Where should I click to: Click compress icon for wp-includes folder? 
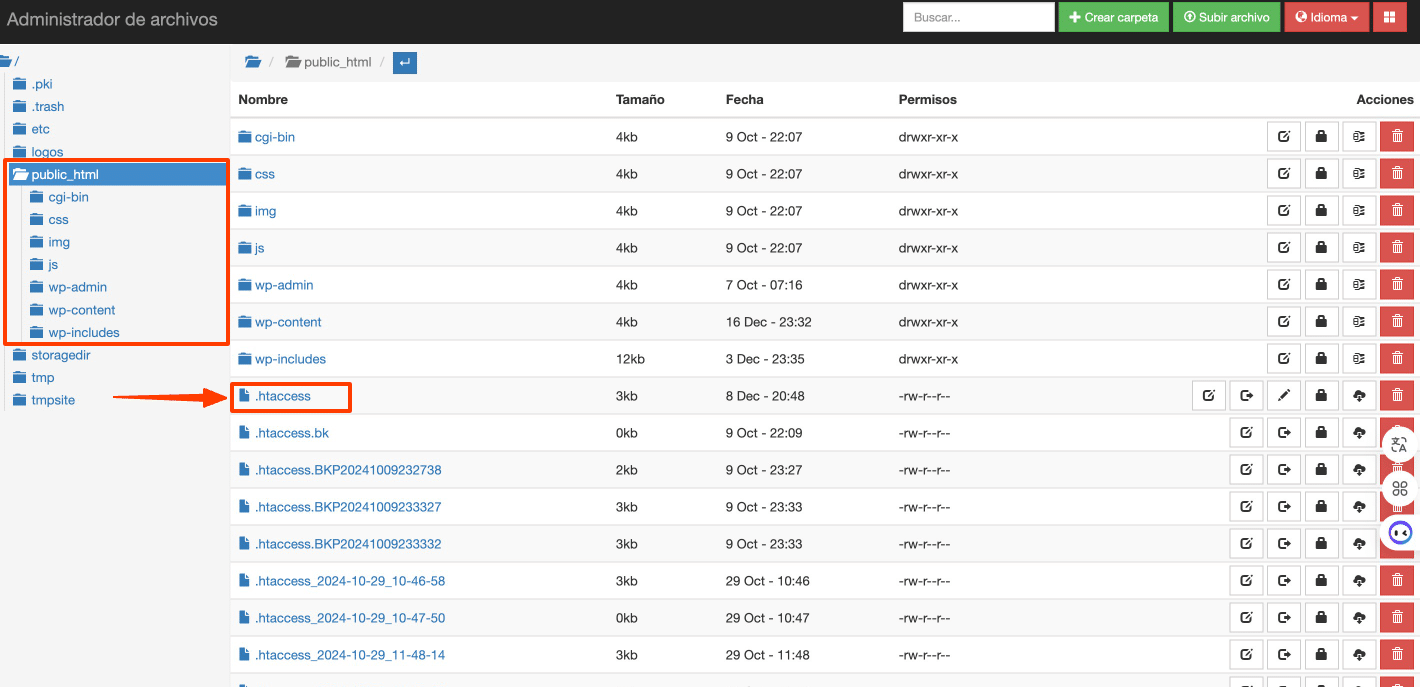[x=1359, y=359]
